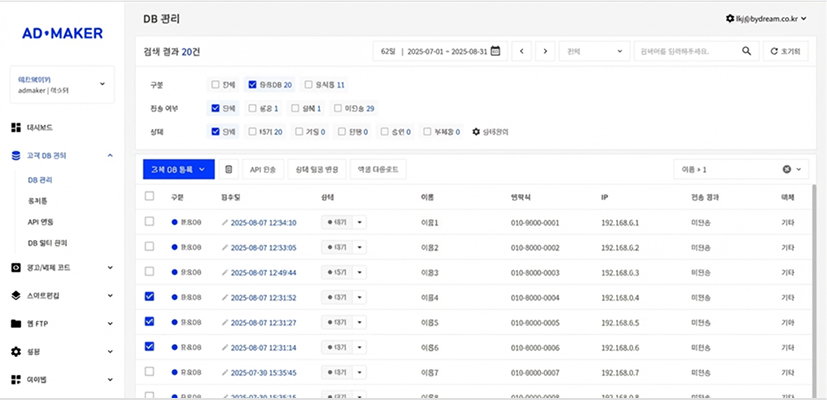Screen dimensions: 827x400
Task: Open record dated 2025-08-07 12:31:14
Action: [x=263, y=347]
